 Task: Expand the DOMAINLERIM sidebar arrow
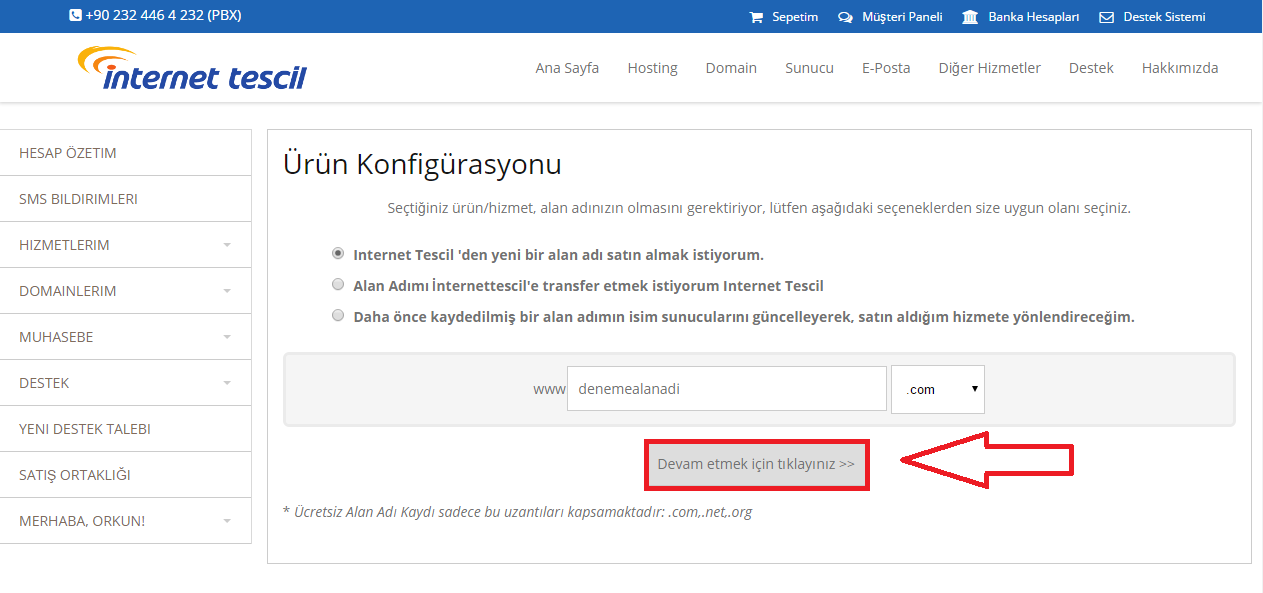[227, 291]
